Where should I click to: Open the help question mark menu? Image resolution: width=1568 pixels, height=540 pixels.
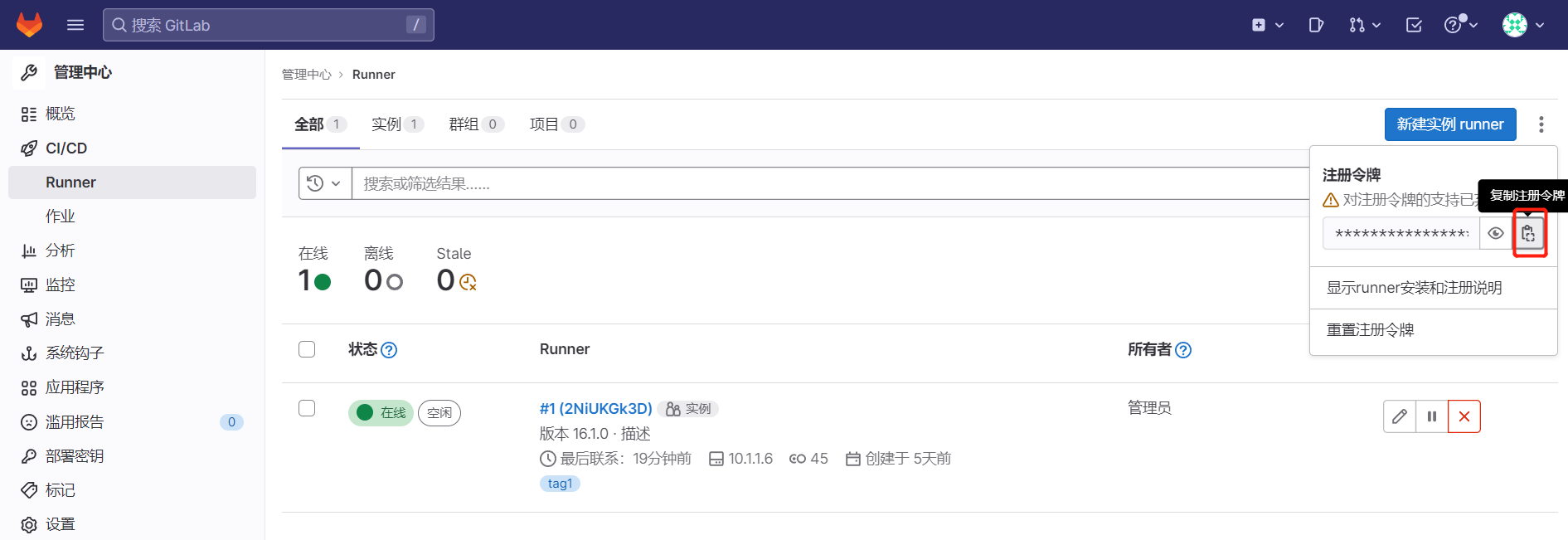tap(1461, 25)
